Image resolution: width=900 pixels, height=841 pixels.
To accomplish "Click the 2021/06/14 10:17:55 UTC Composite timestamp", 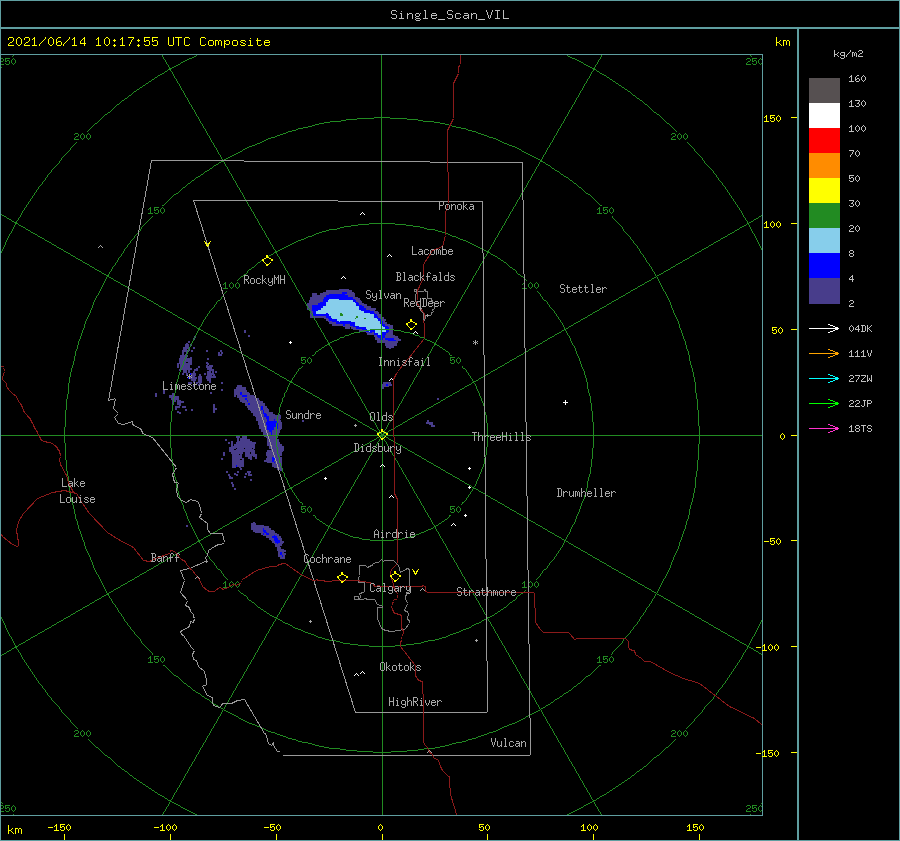I will click(x=138, y=42).
